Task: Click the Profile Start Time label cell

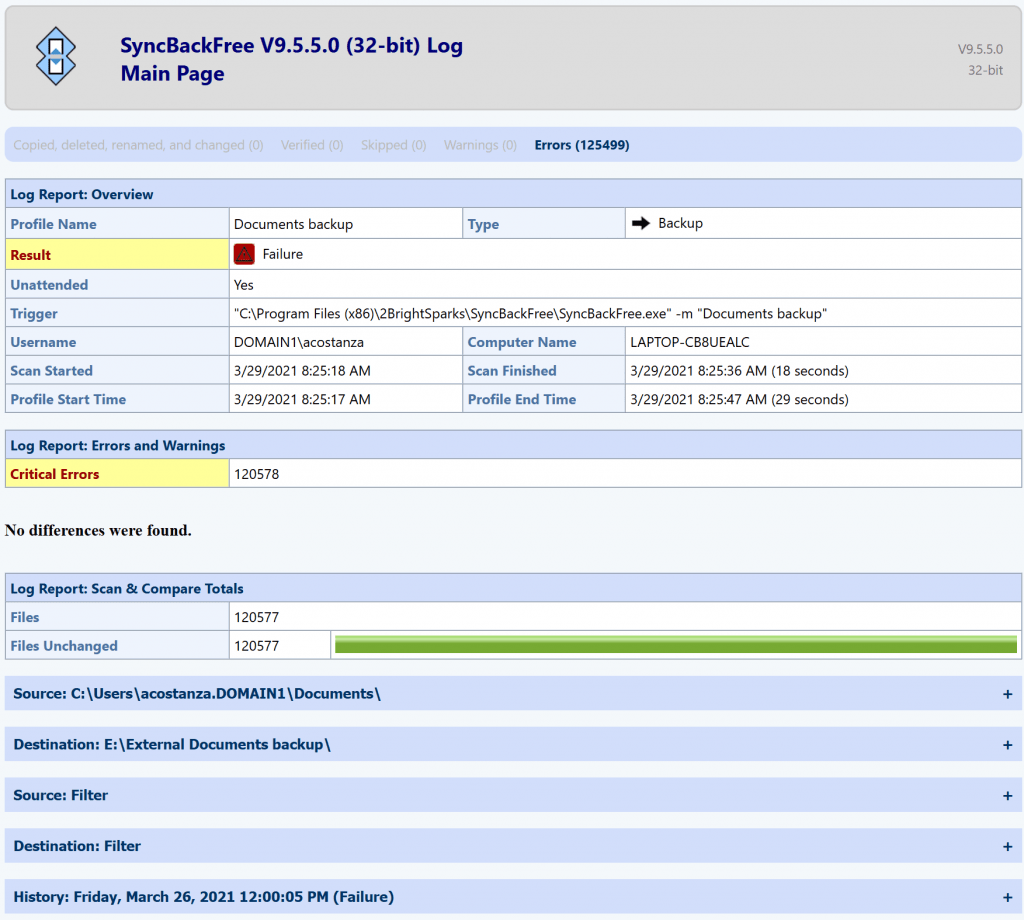Action: 118,400
